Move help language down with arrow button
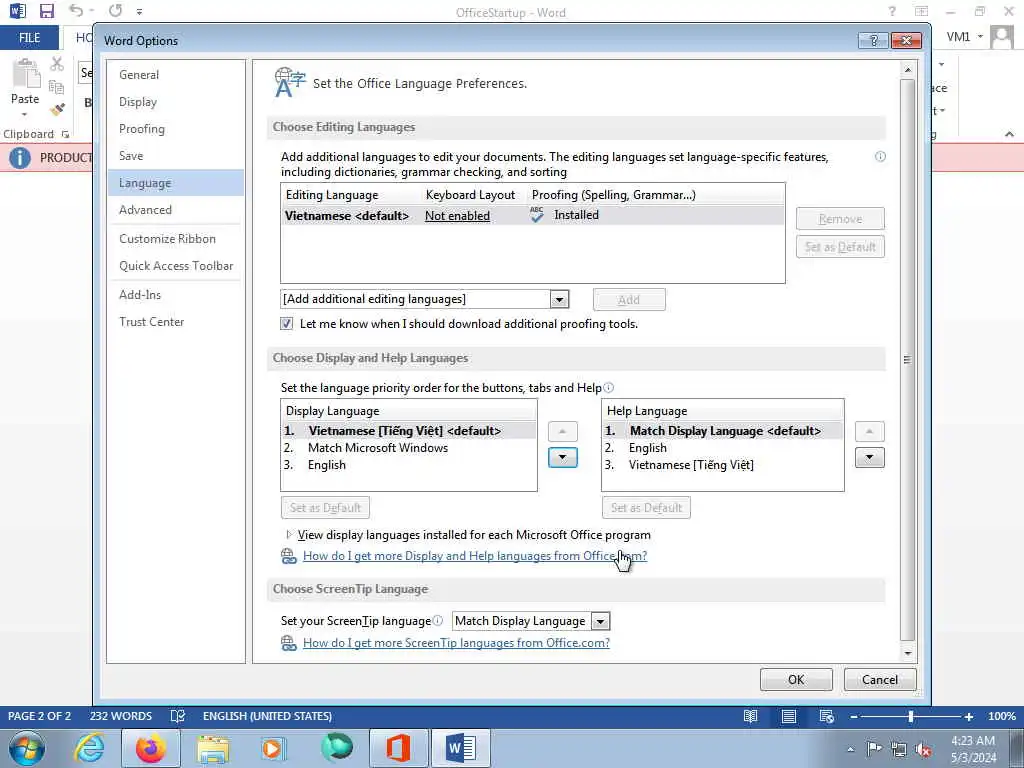Viewport: 1024px width, 768px height. (869, 457)
